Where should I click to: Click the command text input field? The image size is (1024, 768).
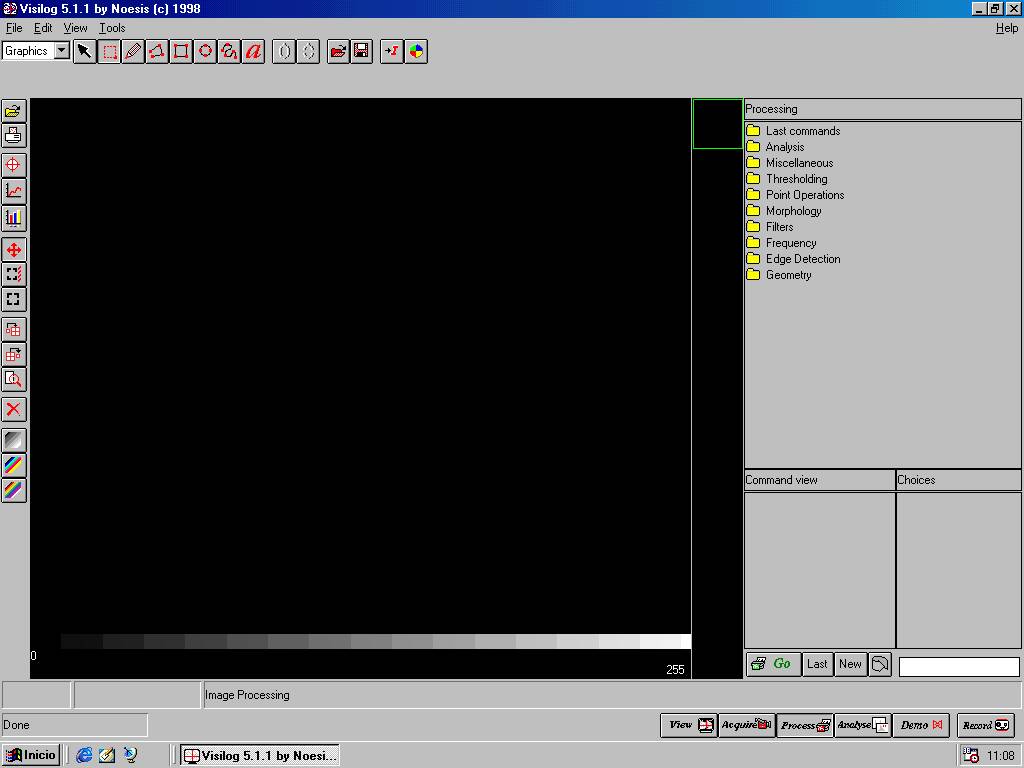[959, 667]
